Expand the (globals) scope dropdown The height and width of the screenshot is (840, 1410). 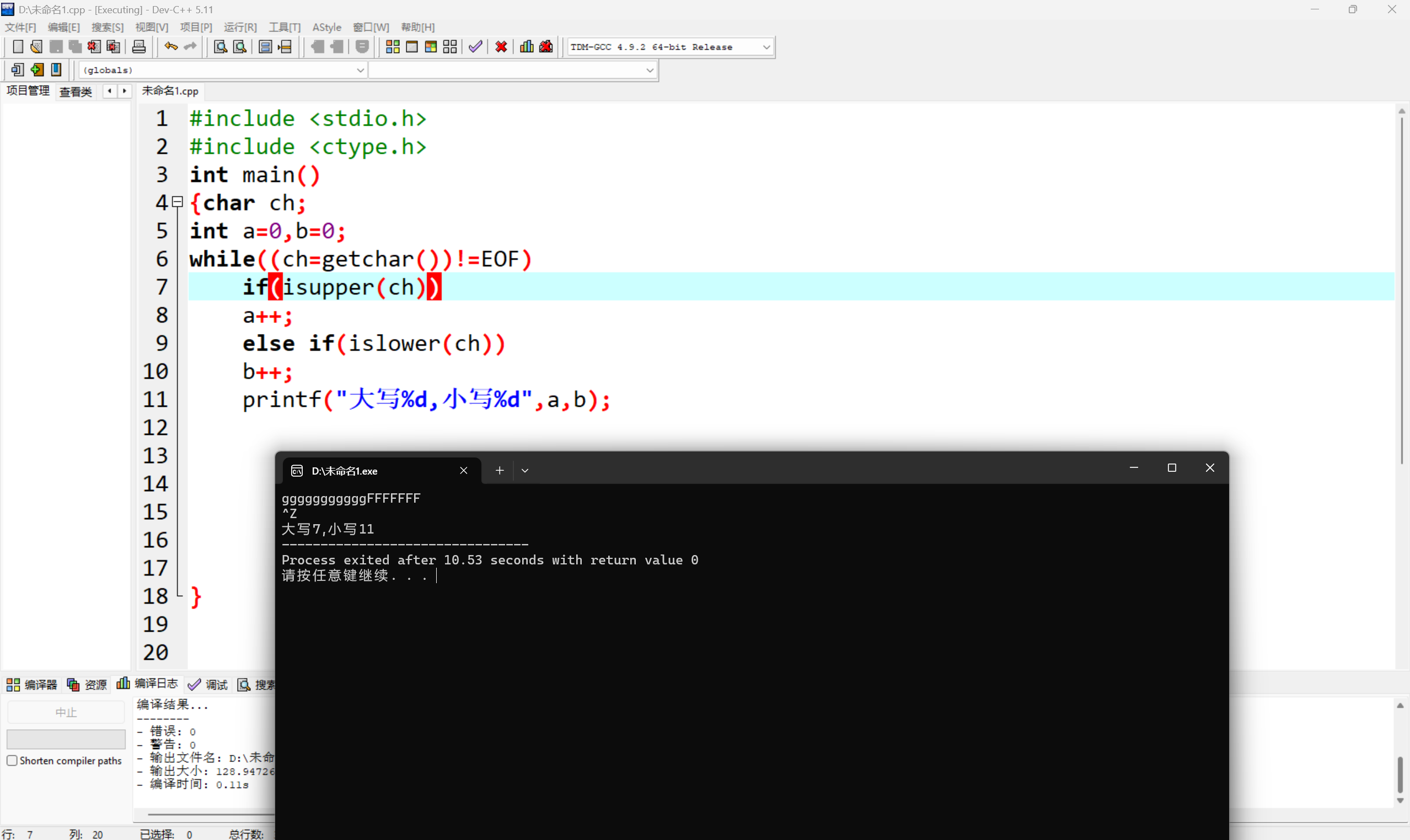pyautogui.click(x=360, y=70)
